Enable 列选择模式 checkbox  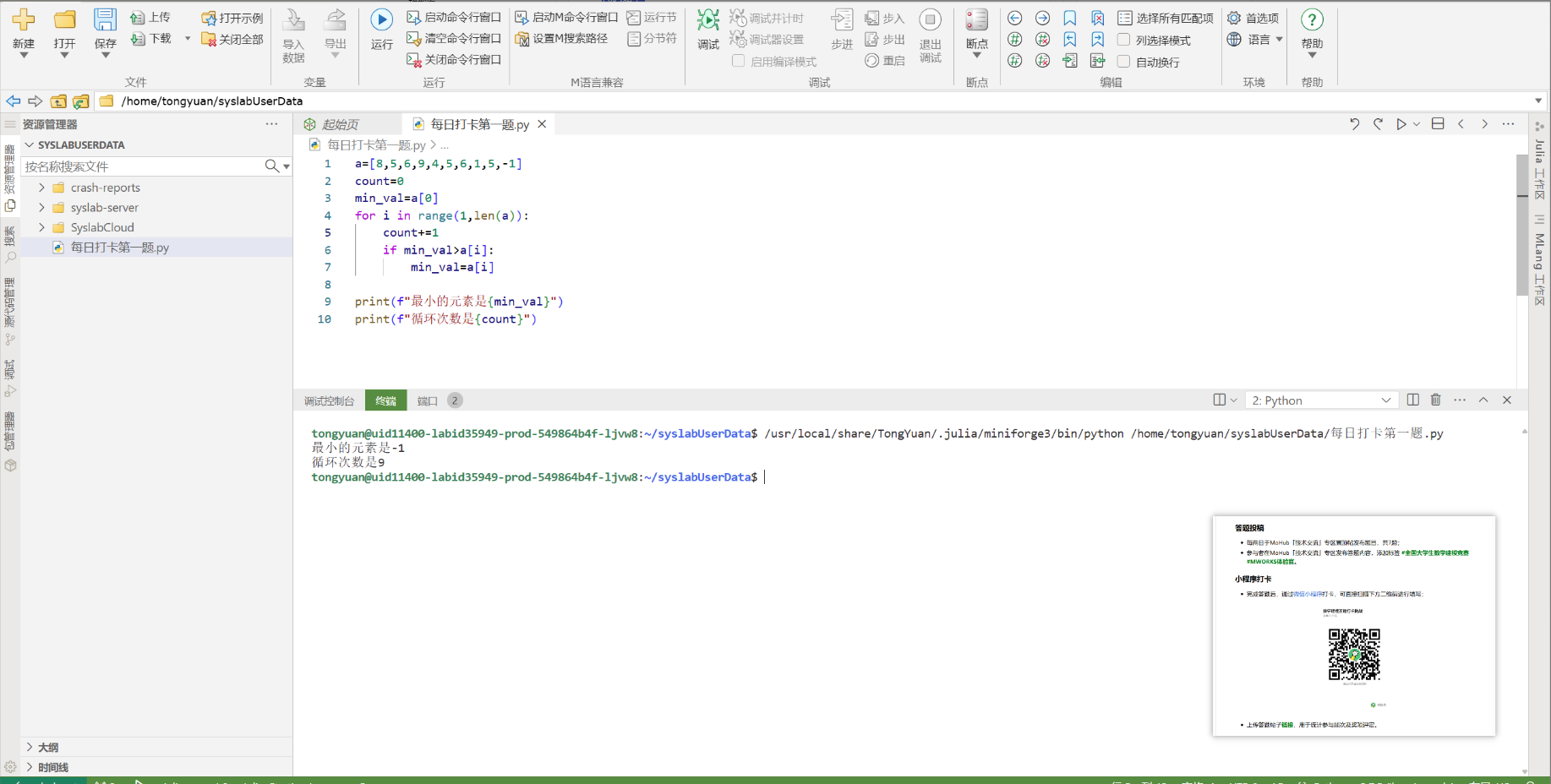pyautogui.click(x=1124, y=40)
